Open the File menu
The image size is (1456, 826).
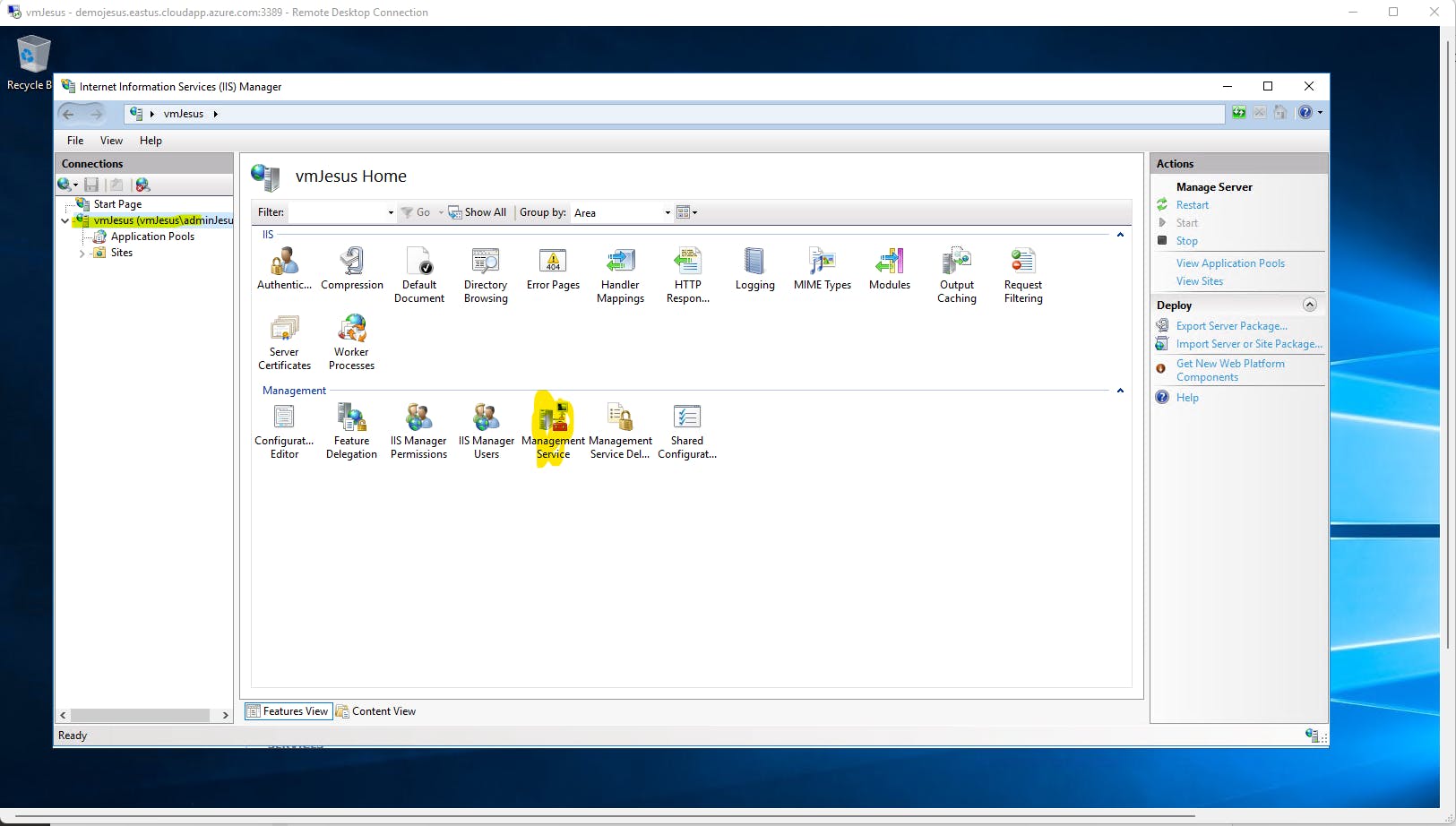click(x=75, y=141)
